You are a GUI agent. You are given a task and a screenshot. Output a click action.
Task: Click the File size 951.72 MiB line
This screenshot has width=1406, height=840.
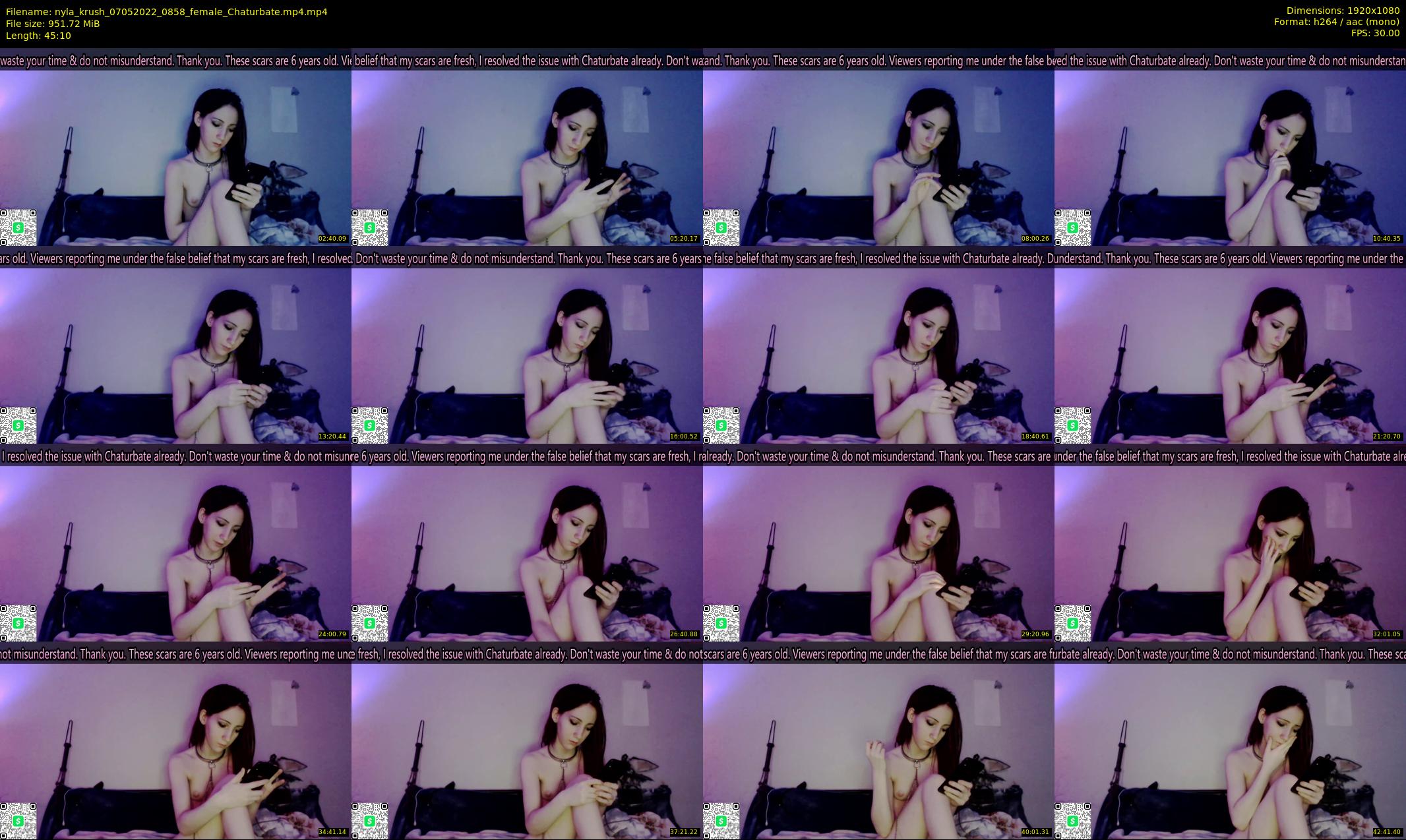click(x=53, y=24)
